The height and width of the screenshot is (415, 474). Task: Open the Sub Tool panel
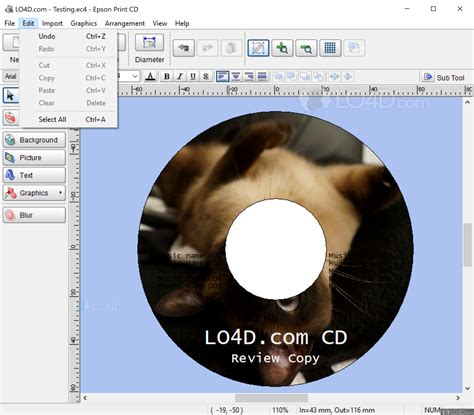[444, 77]
